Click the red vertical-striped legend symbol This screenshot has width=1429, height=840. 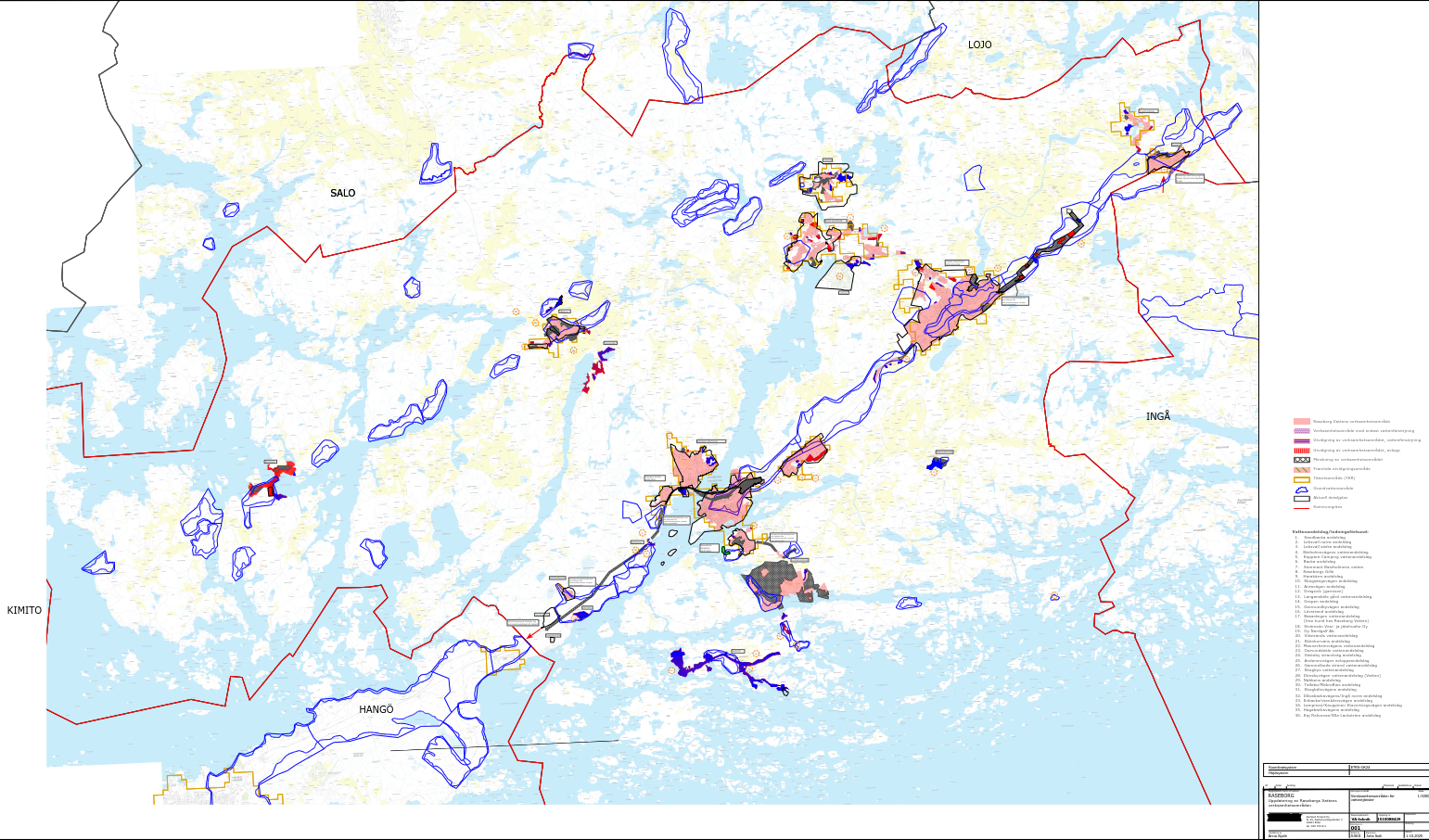click(x=1301, y=450)
